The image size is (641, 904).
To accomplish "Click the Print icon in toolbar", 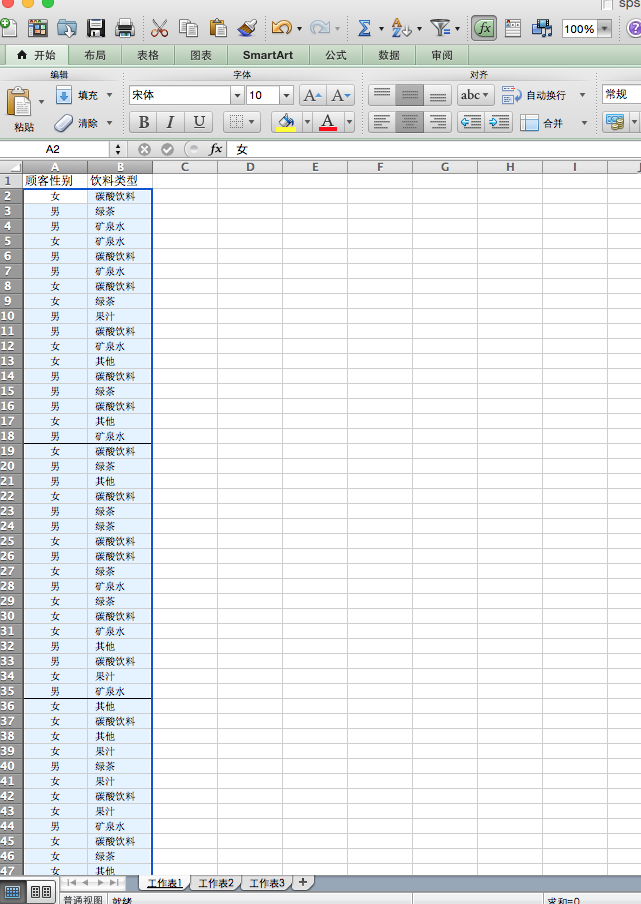I will click(x=125, y=28).
